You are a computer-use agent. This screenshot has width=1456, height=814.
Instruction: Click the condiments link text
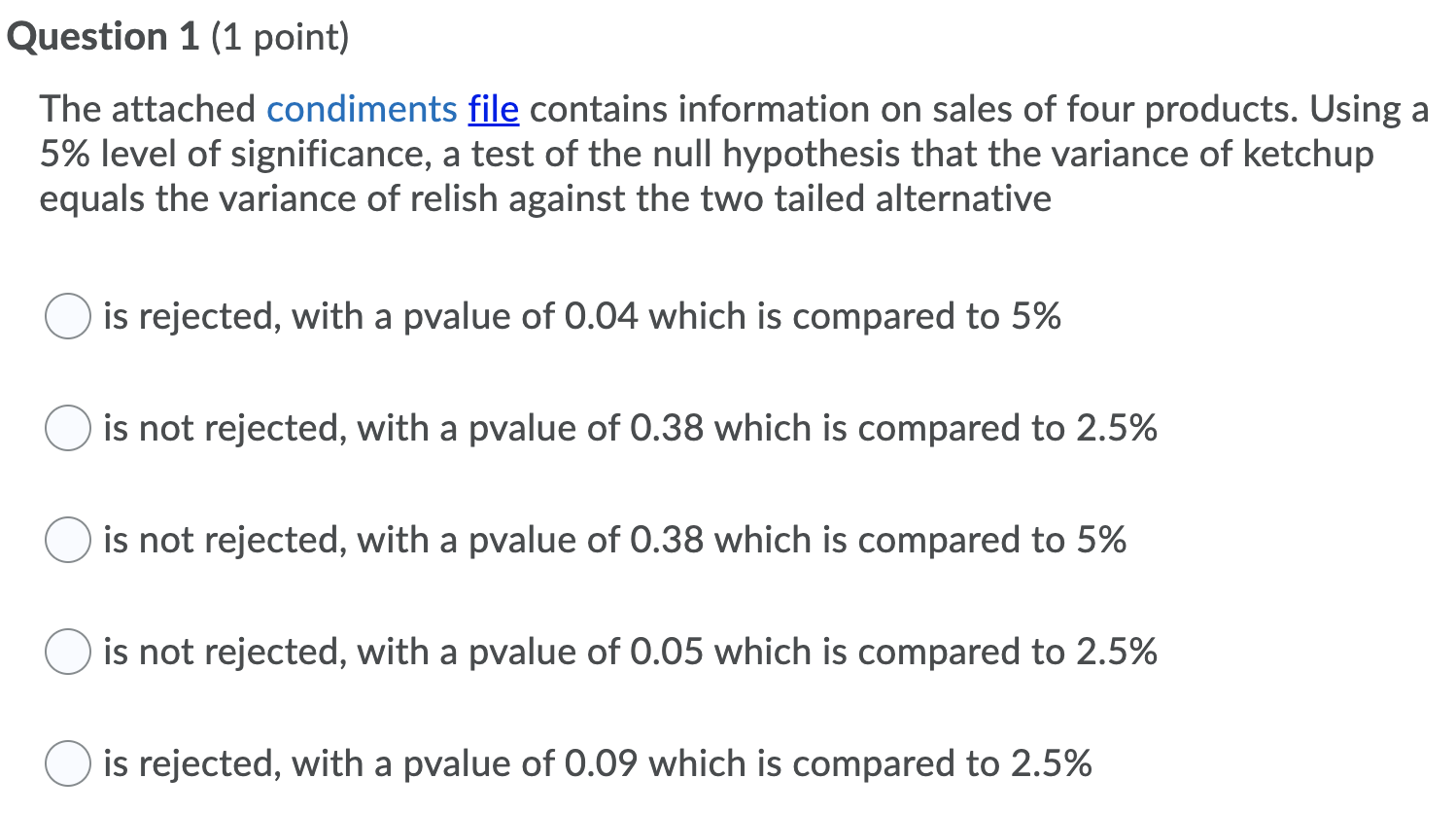pyautogui.click(x=362, y=109)
